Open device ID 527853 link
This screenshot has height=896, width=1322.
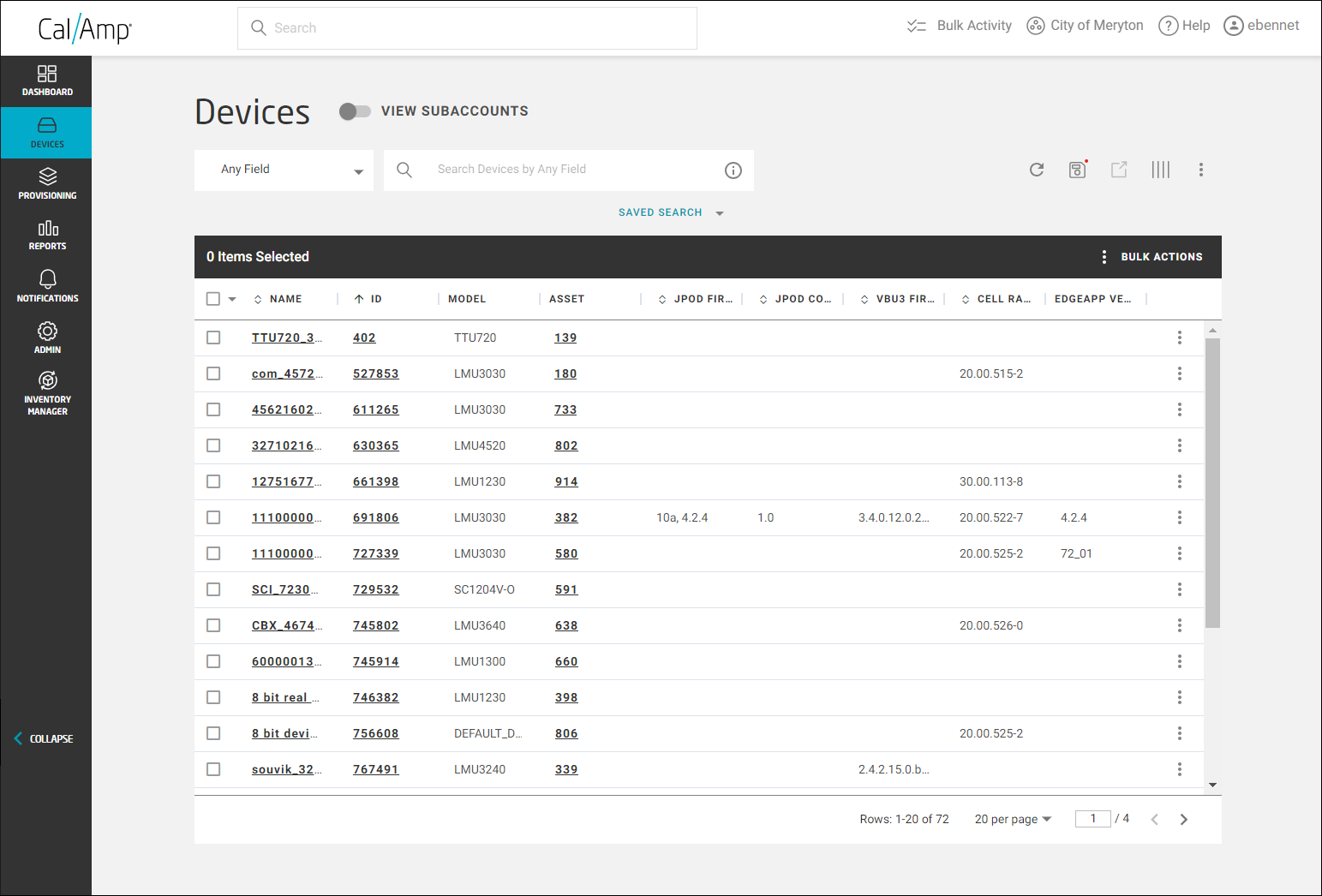376,373
